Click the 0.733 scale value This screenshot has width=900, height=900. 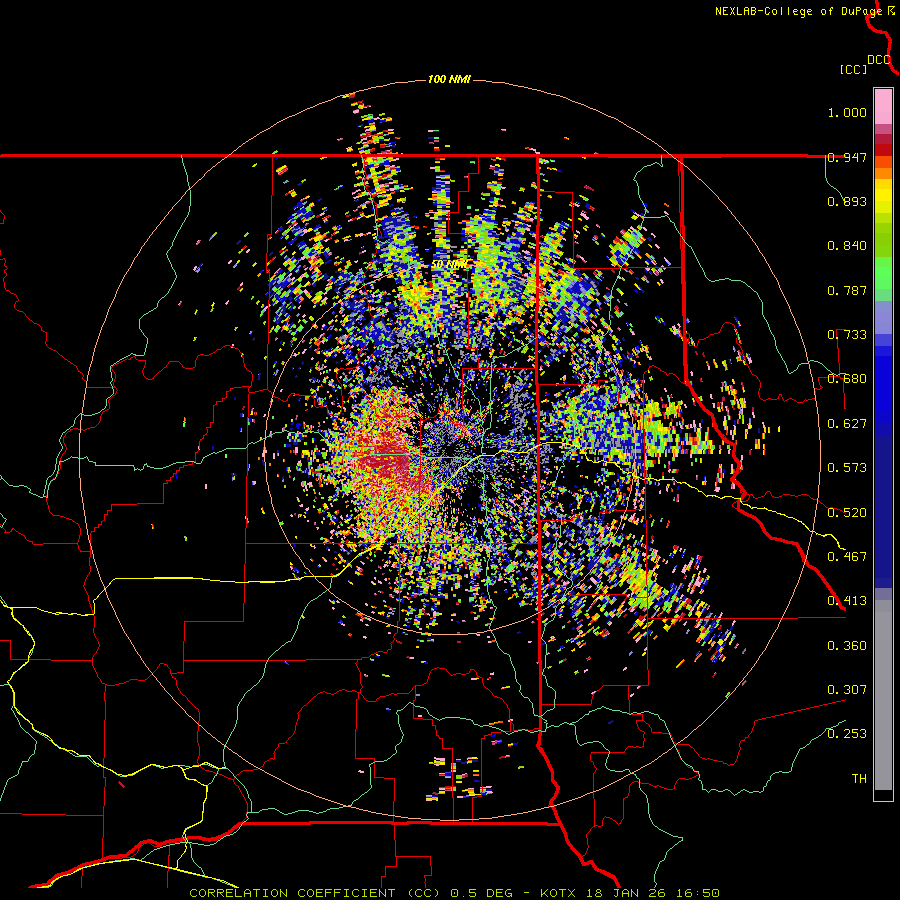[847, 335]
